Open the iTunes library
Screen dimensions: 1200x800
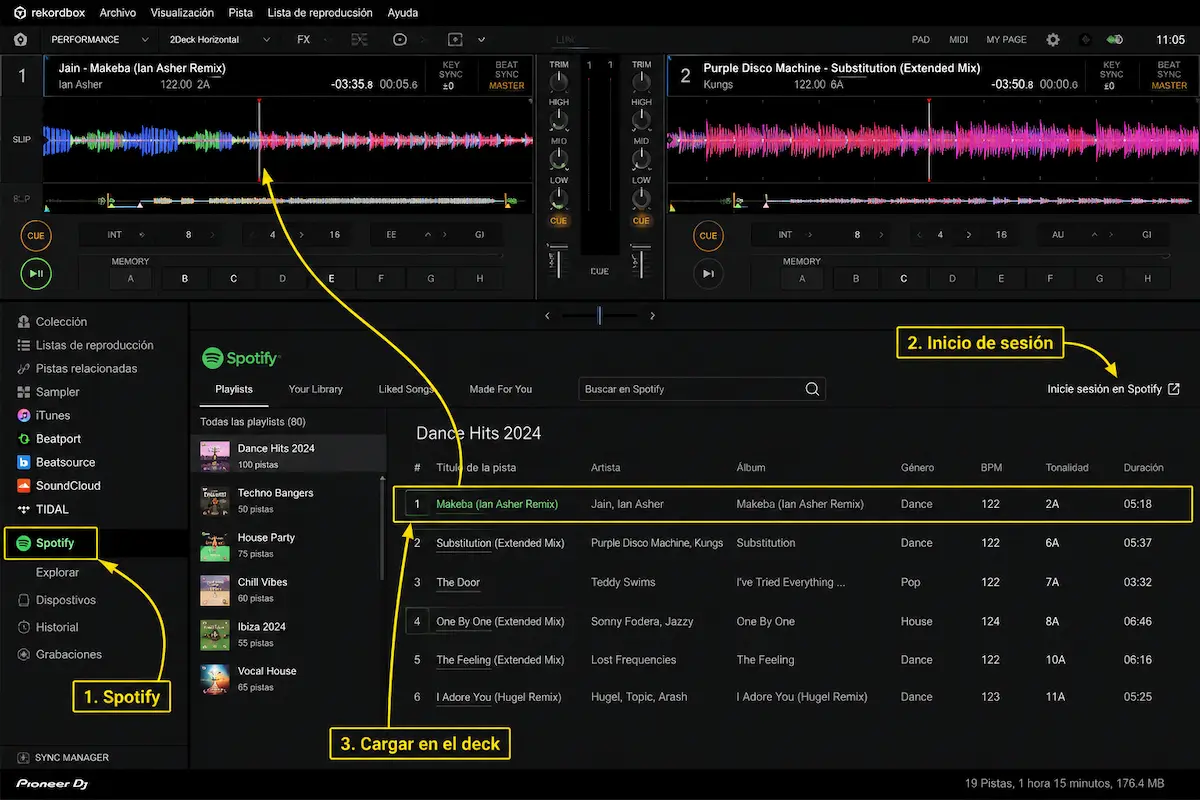(x=44, y=415)
